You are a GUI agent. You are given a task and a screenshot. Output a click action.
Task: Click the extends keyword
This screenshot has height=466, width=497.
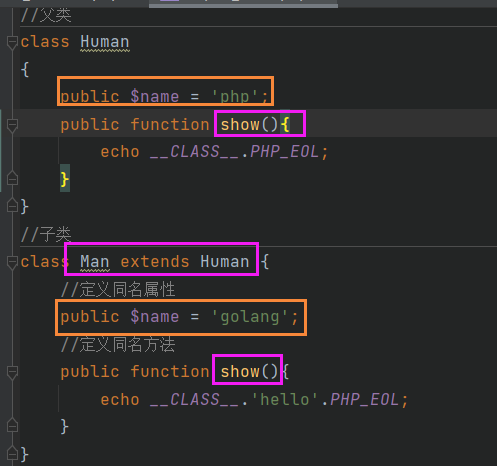(155, 261)
